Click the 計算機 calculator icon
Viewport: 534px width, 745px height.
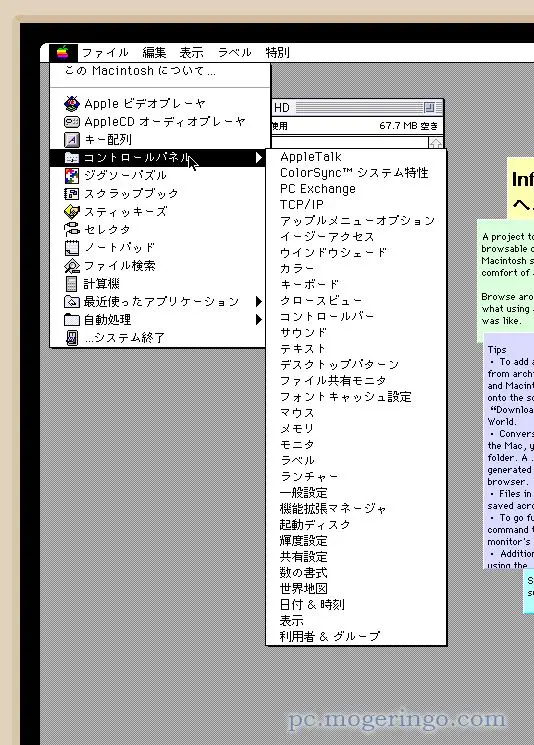click(x=72, y=284)
